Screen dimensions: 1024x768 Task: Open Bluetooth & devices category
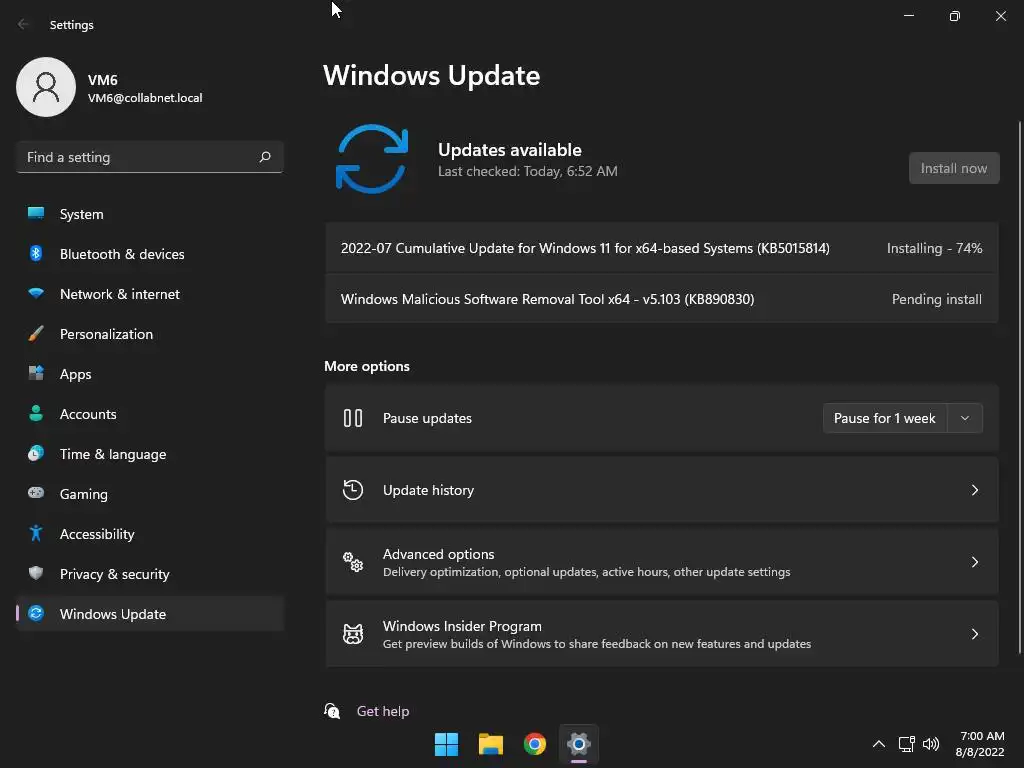pos(150,253)
